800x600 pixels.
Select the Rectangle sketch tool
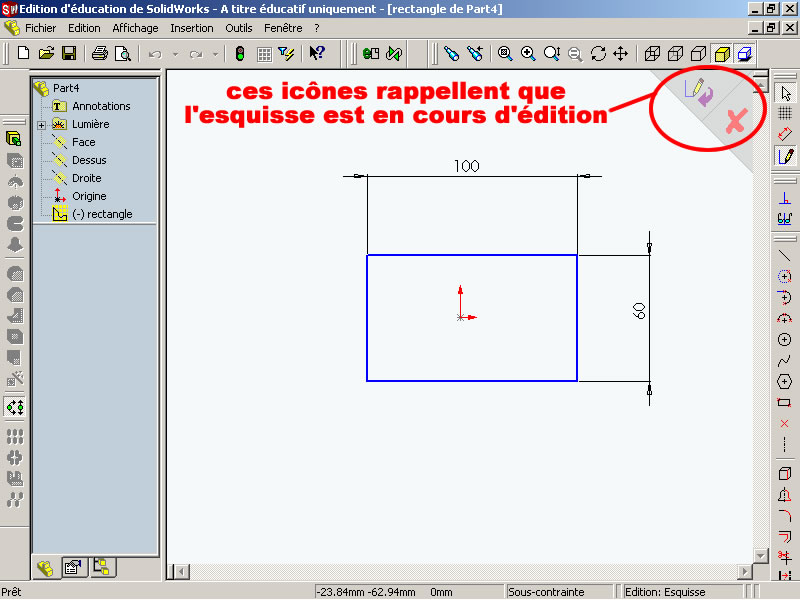click(x=784, y=403)
